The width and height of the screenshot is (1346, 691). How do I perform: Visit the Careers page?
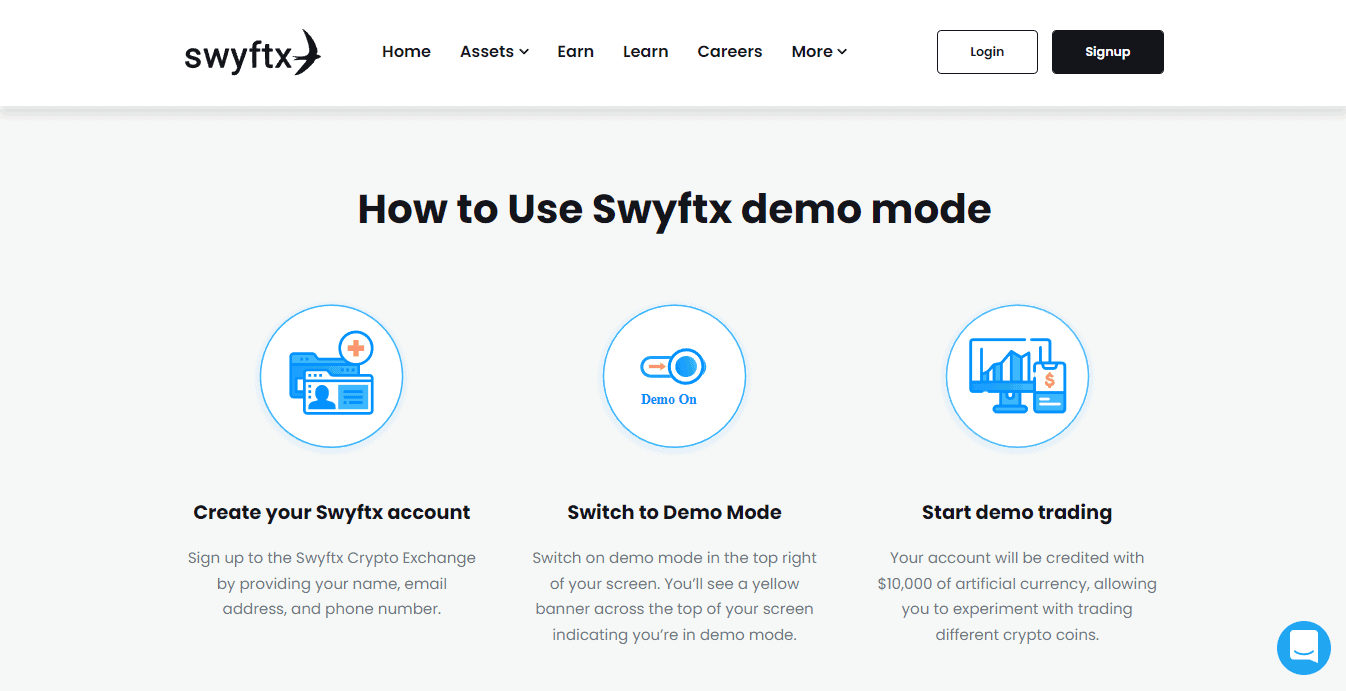pyautogui.click(x=730, y=52)
